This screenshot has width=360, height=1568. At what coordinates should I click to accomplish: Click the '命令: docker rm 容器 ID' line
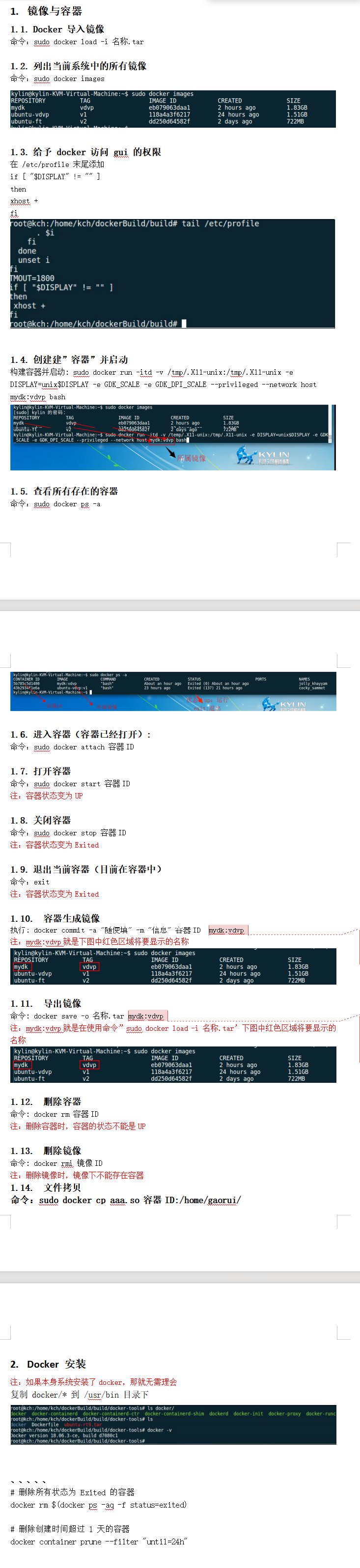pyautogui.click(x=54, y=1115)
